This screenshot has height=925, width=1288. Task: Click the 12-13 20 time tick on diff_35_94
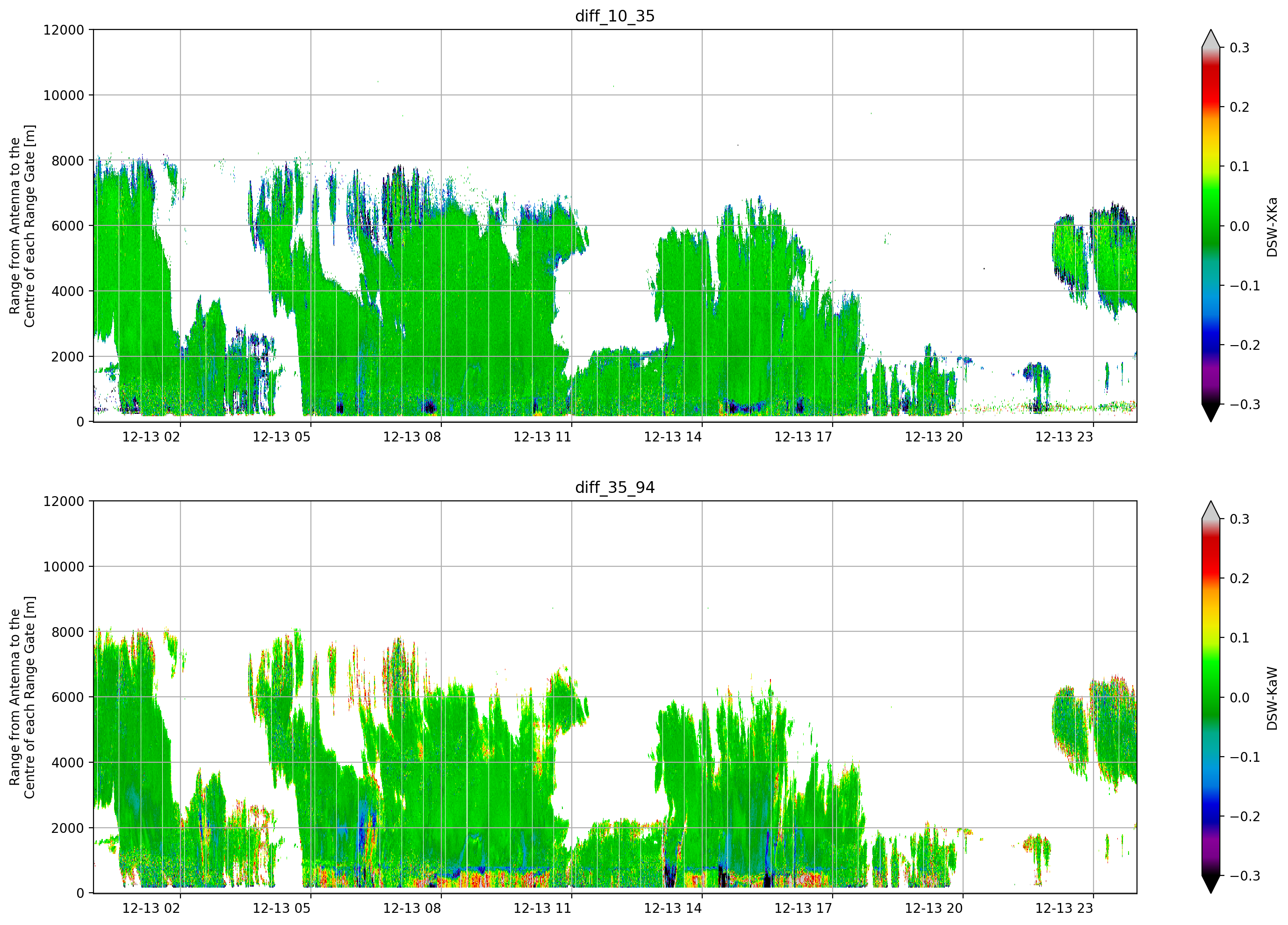[934, 909]
